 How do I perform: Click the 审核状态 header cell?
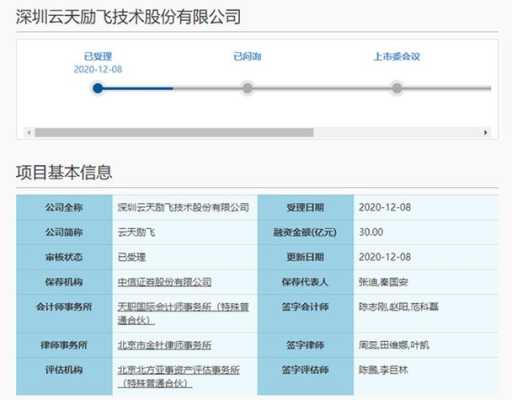(64, 257)
